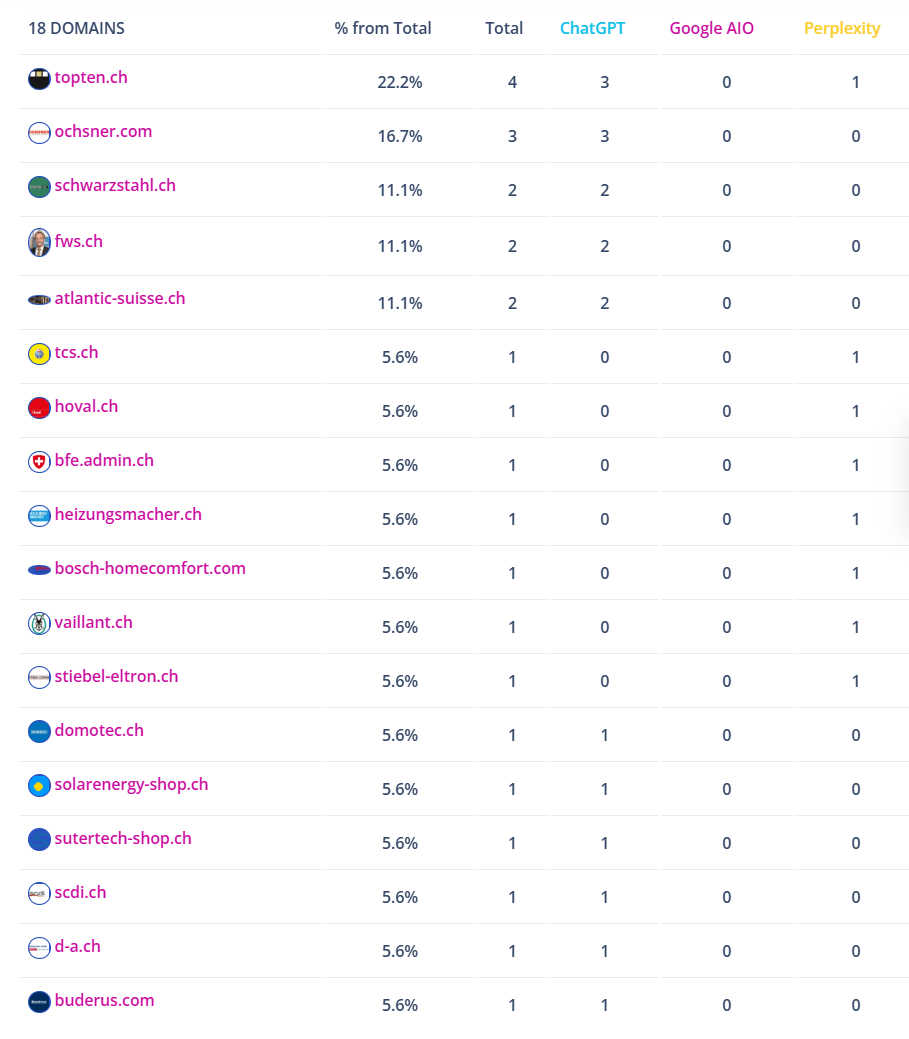The width and height of the screenshot is (909, 1039).
Task: Sort by the % from Total header
Action: 383,28
